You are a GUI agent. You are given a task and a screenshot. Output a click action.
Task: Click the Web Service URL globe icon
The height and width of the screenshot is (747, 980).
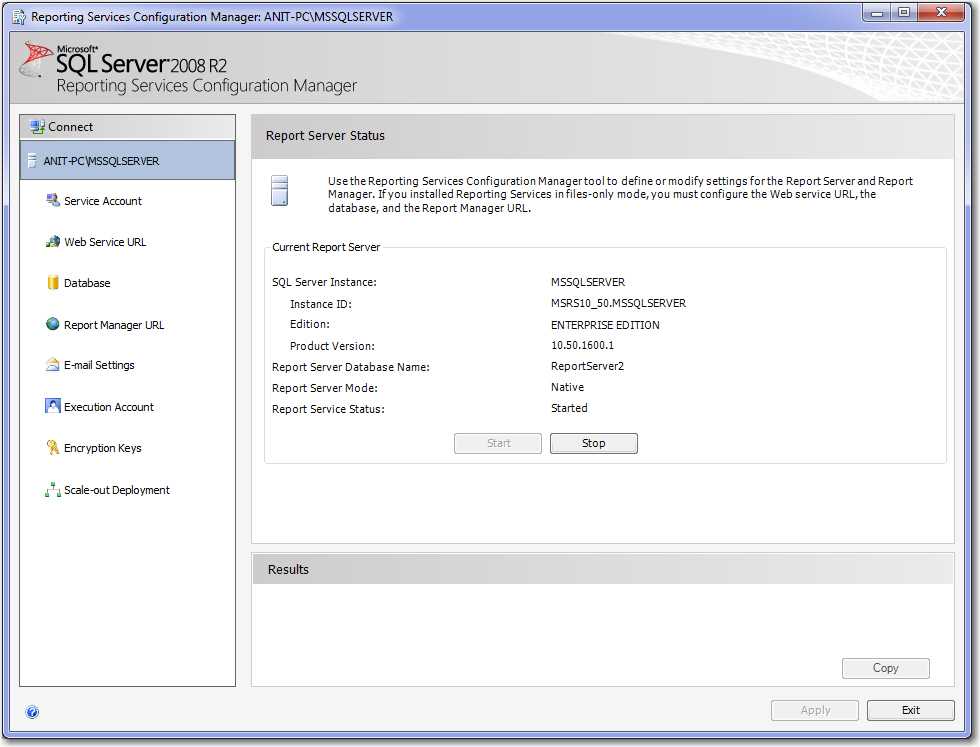tap(53, 242)
